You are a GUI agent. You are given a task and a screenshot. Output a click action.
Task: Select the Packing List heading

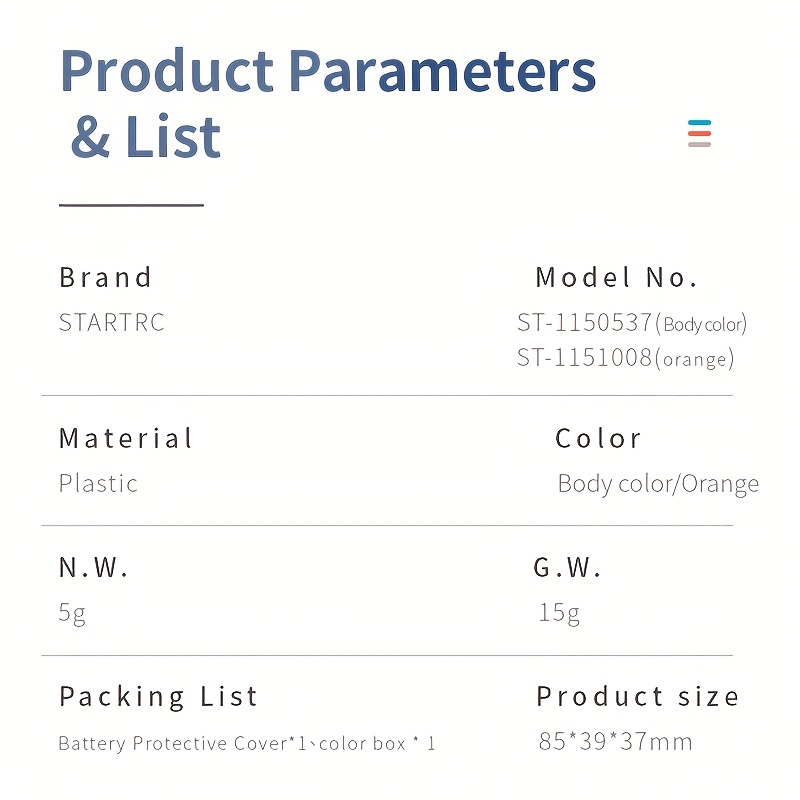coord(159,697)
